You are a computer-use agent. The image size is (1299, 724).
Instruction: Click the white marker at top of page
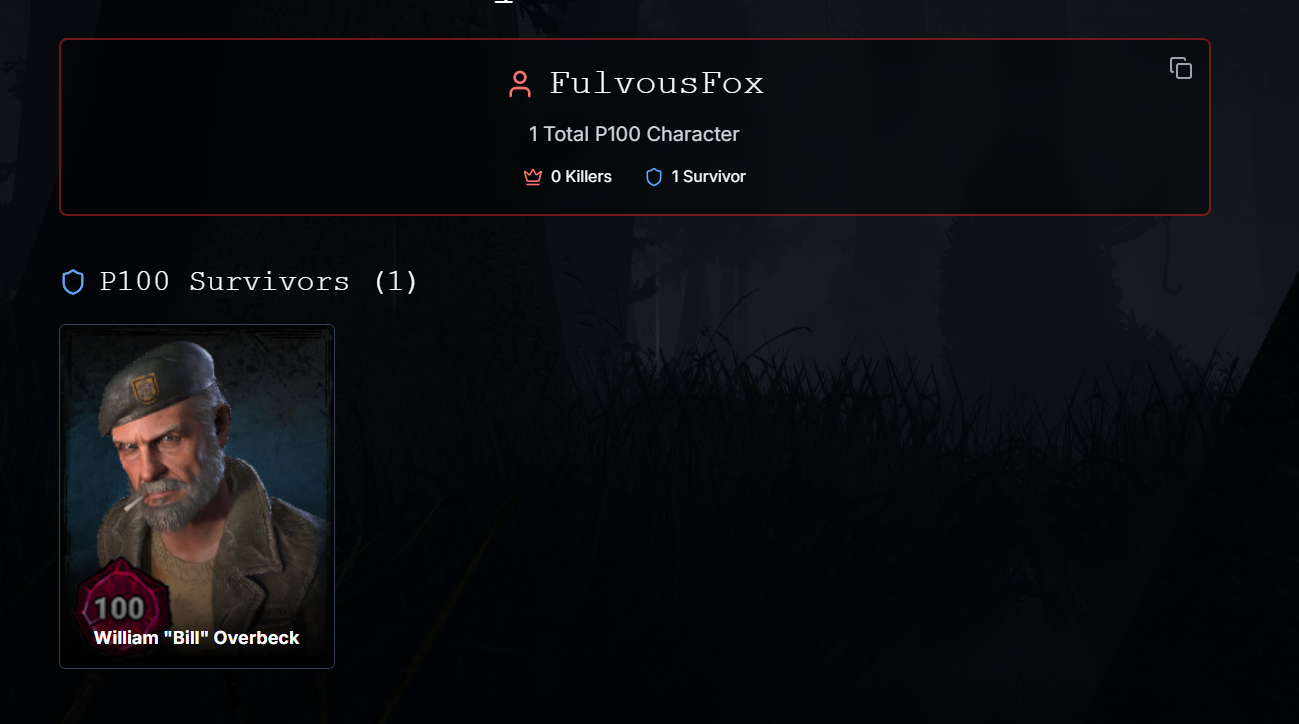pyautogui.click(x=504, y=2)
